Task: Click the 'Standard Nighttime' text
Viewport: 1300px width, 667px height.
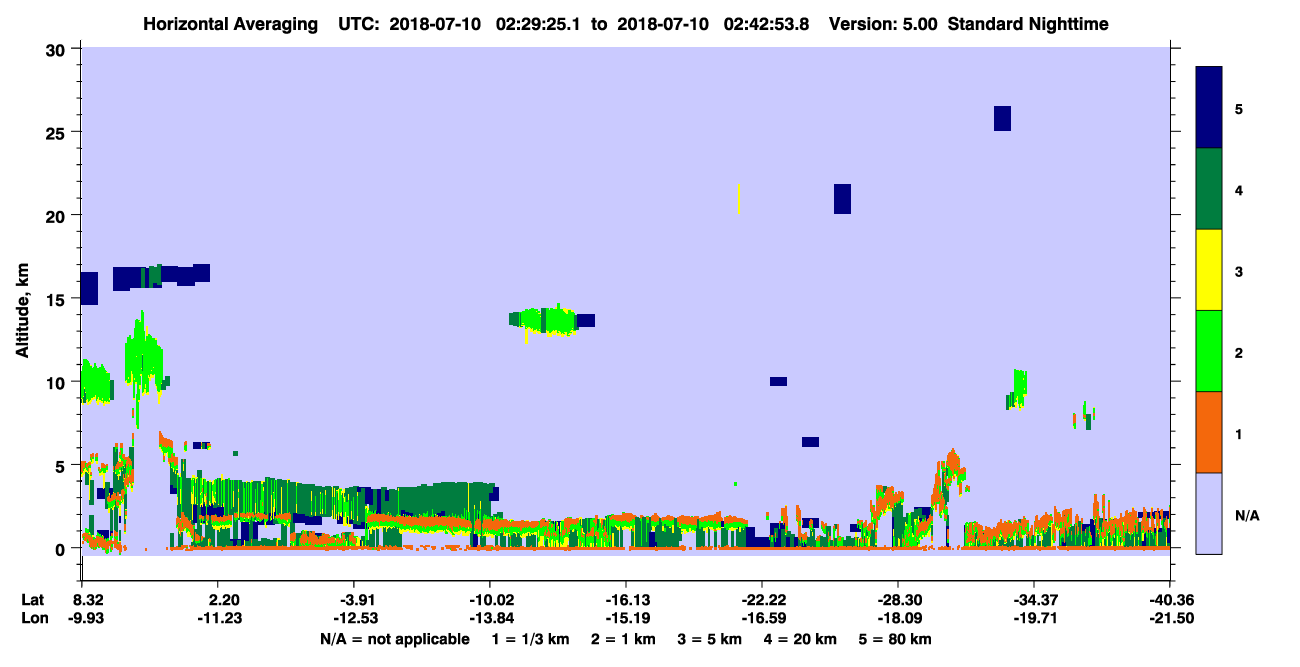Action: [x=1028, y=23]
